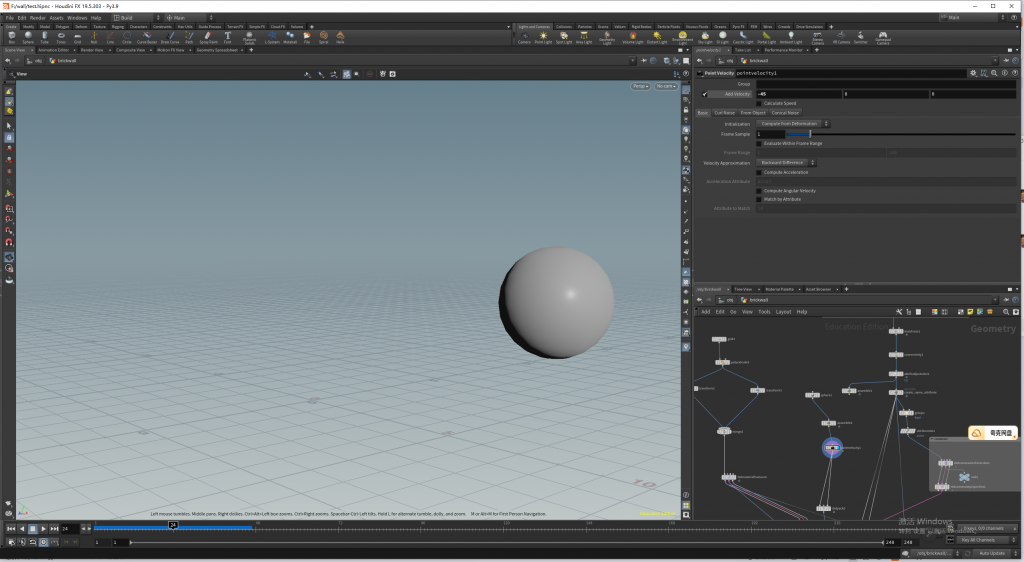Screen dimensions: 1024x562
Task: Click the parameter pane search icon
Action: coord(994,73)
